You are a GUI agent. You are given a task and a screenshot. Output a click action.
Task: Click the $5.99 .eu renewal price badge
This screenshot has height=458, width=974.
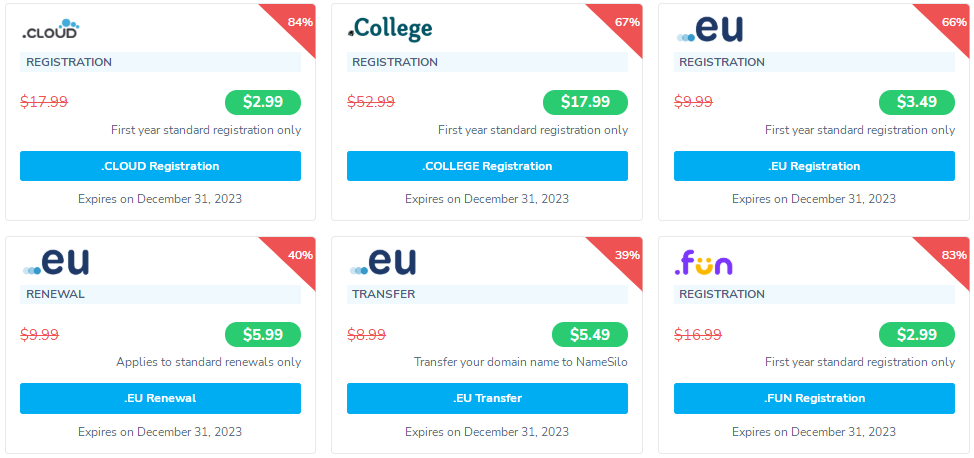[x=263, y=334]
